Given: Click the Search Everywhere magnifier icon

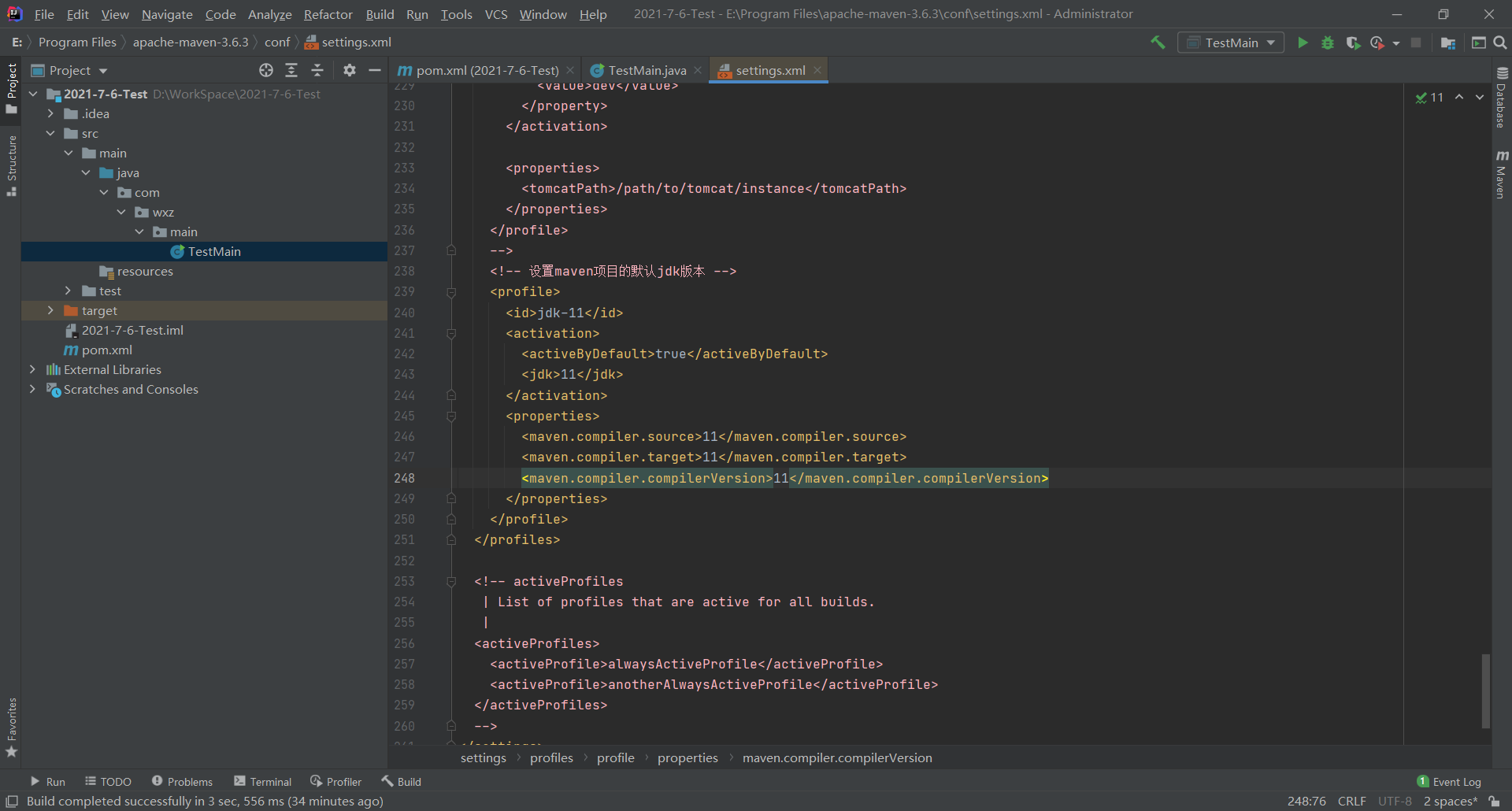Looking at the screenshot, I should click(1500, 43).
